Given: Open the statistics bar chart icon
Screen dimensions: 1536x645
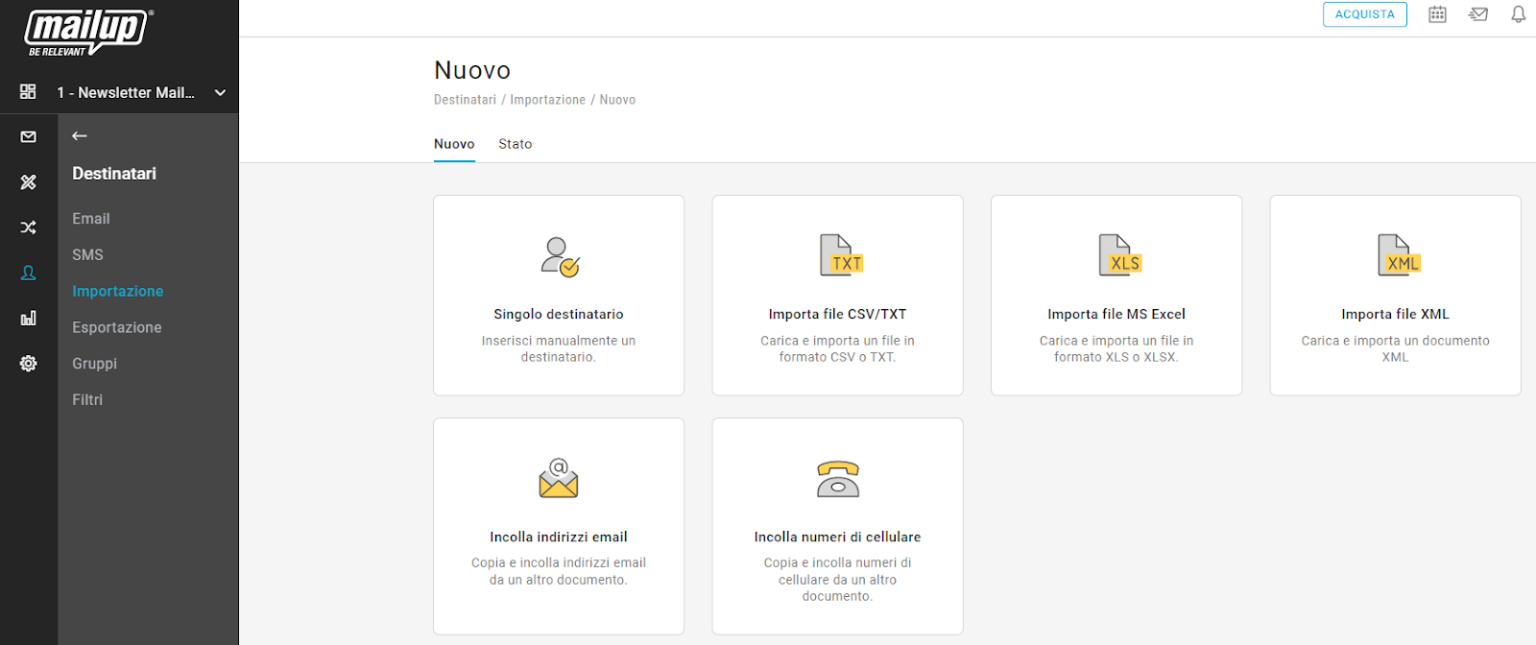Looking at the screenshot, I should [x=28, y=318].
